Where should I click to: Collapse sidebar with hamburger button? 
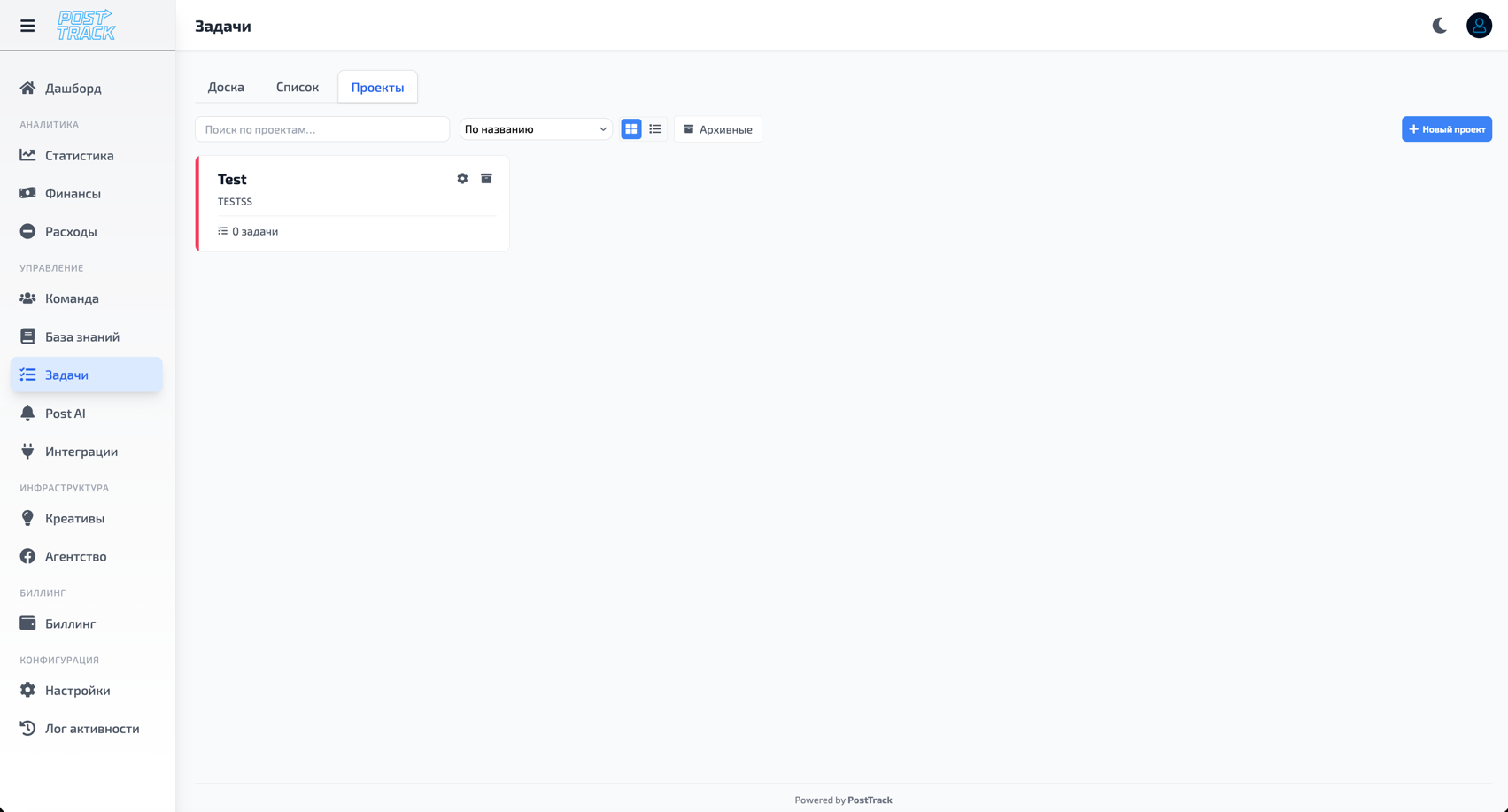tap(27, 25)
